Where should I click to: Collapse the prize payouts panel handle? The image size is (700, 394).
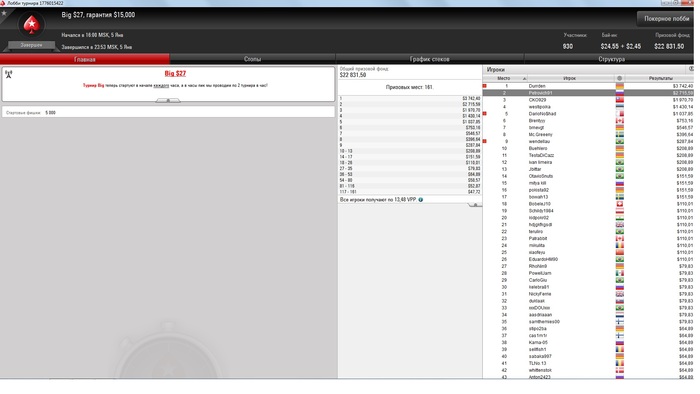pos(475,205)
